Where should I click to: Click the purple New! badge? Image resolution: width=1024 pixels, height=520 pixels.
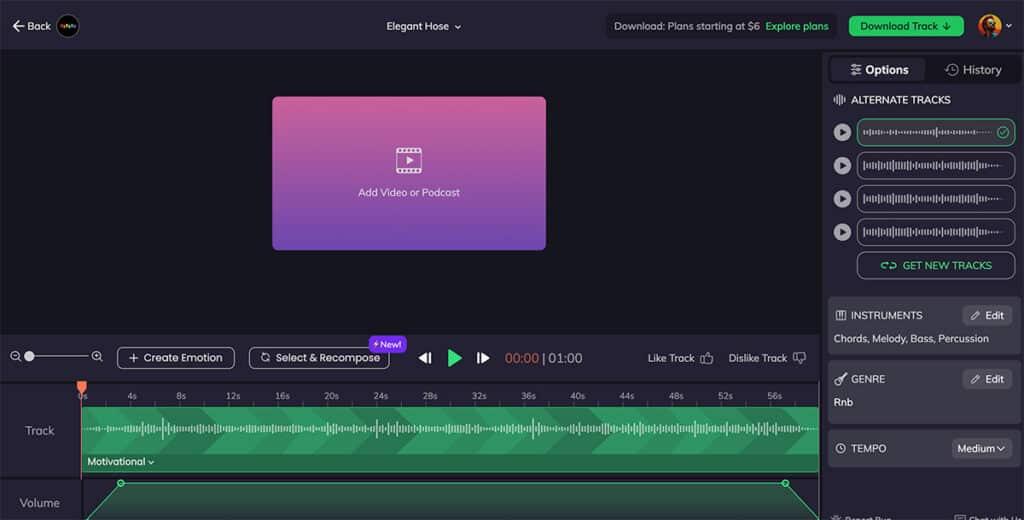pyautogui.click(x=388, y=344)
